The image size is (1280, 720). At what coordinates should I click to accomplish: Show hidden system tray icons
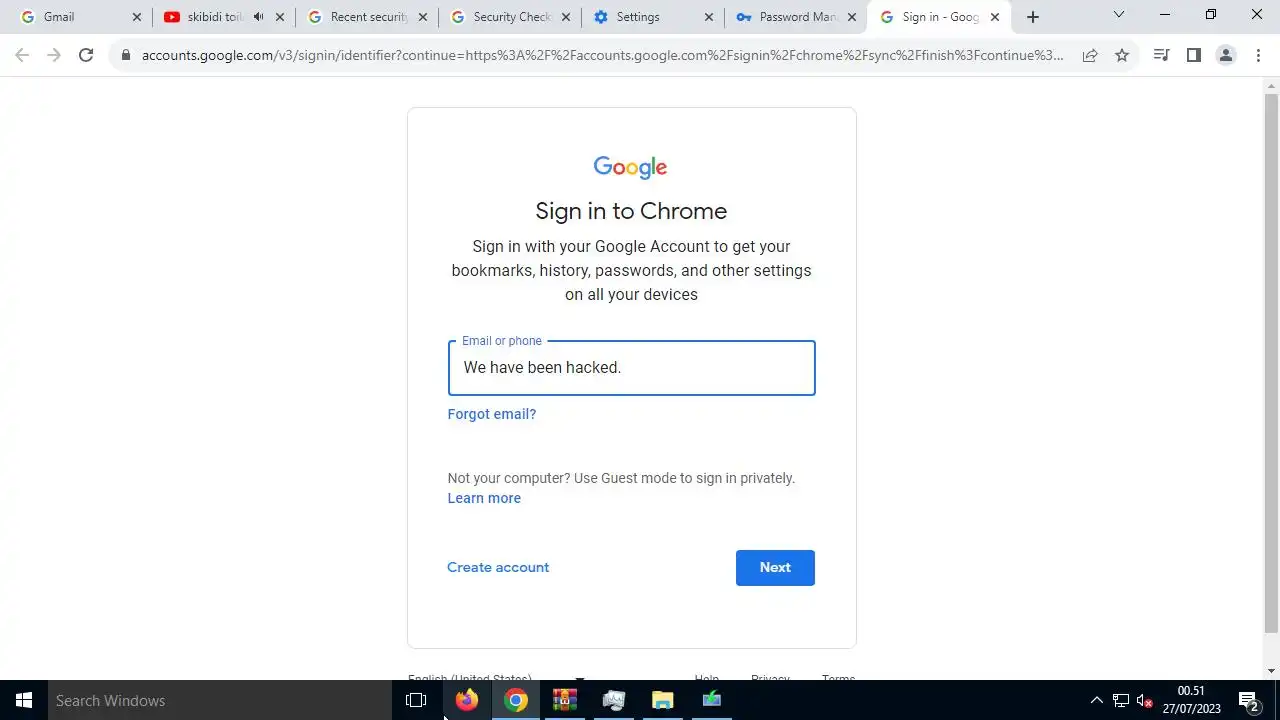1096,700
